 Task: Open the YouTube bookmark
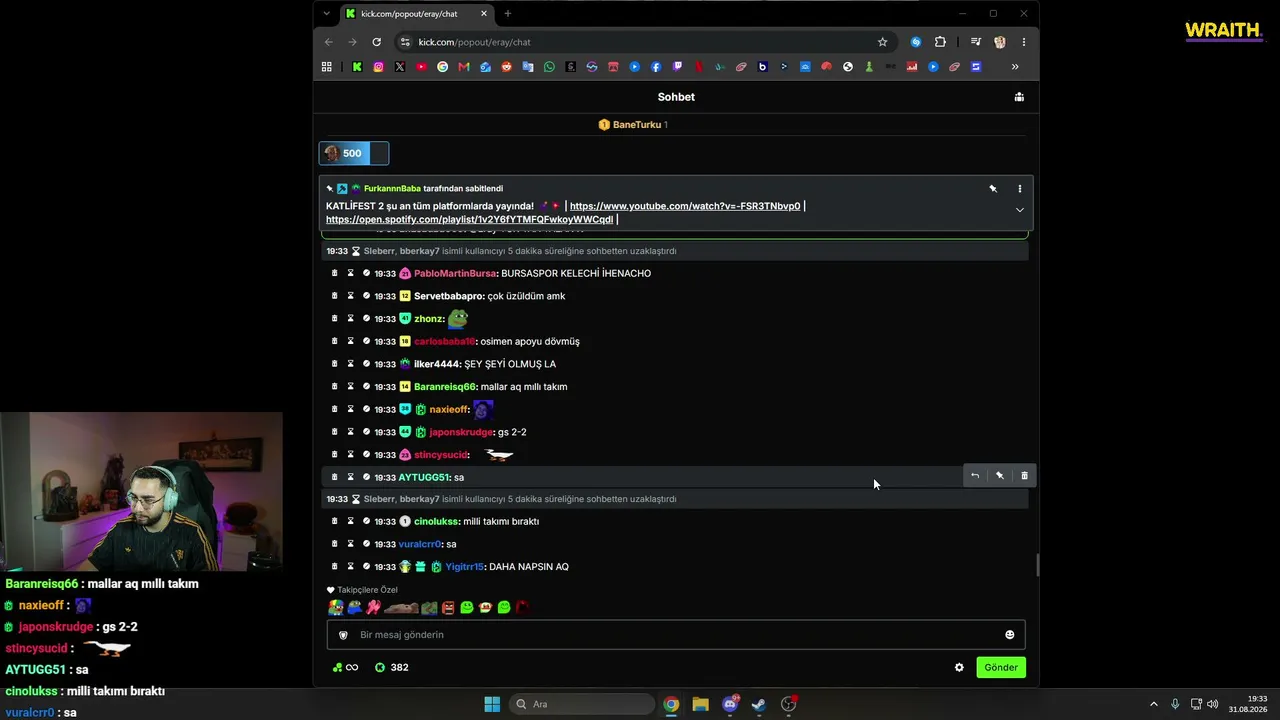(421, 67)
